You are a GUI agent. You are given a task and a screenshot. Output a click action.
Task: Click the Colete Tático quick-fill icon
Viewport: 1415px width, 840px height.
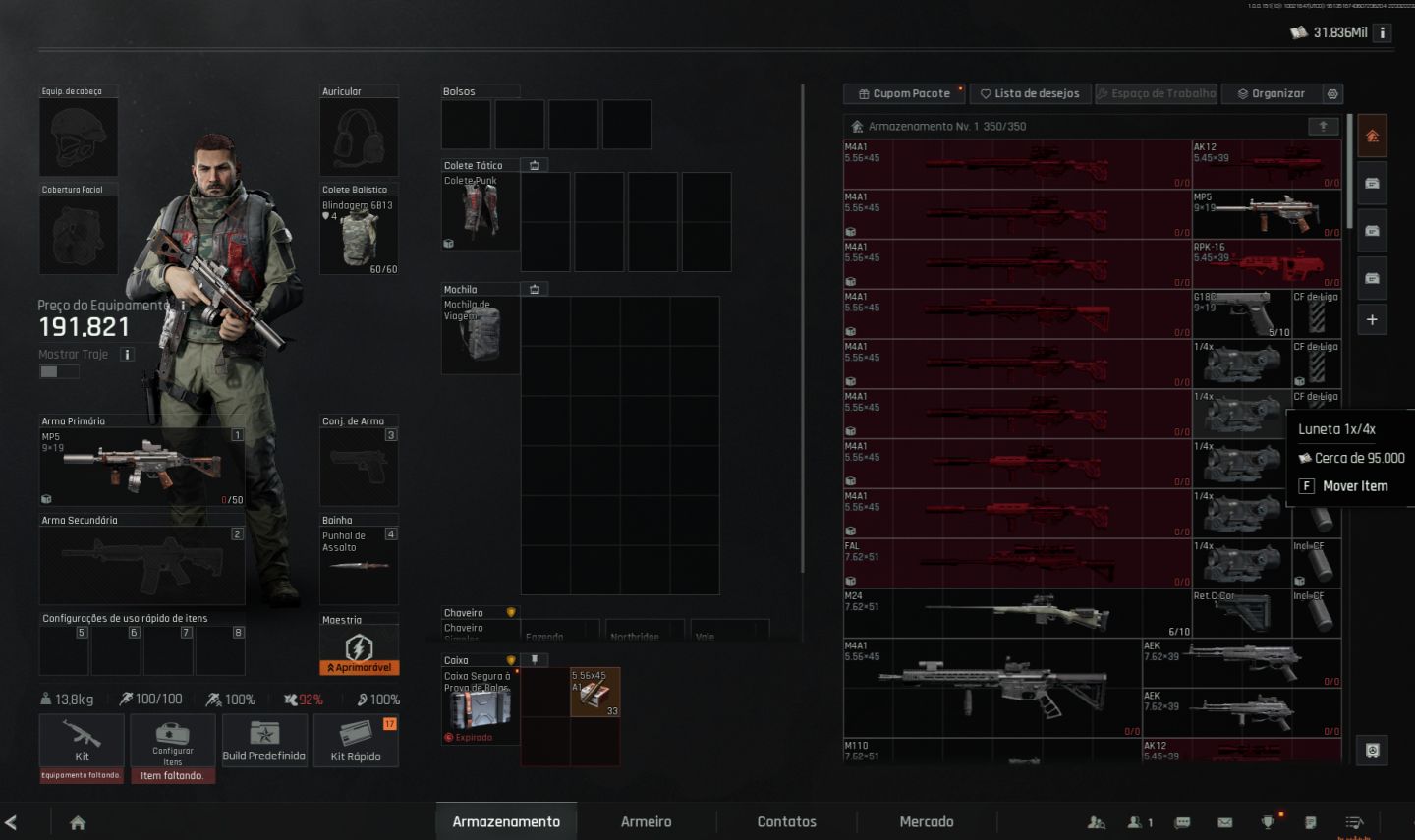point(535,165)
